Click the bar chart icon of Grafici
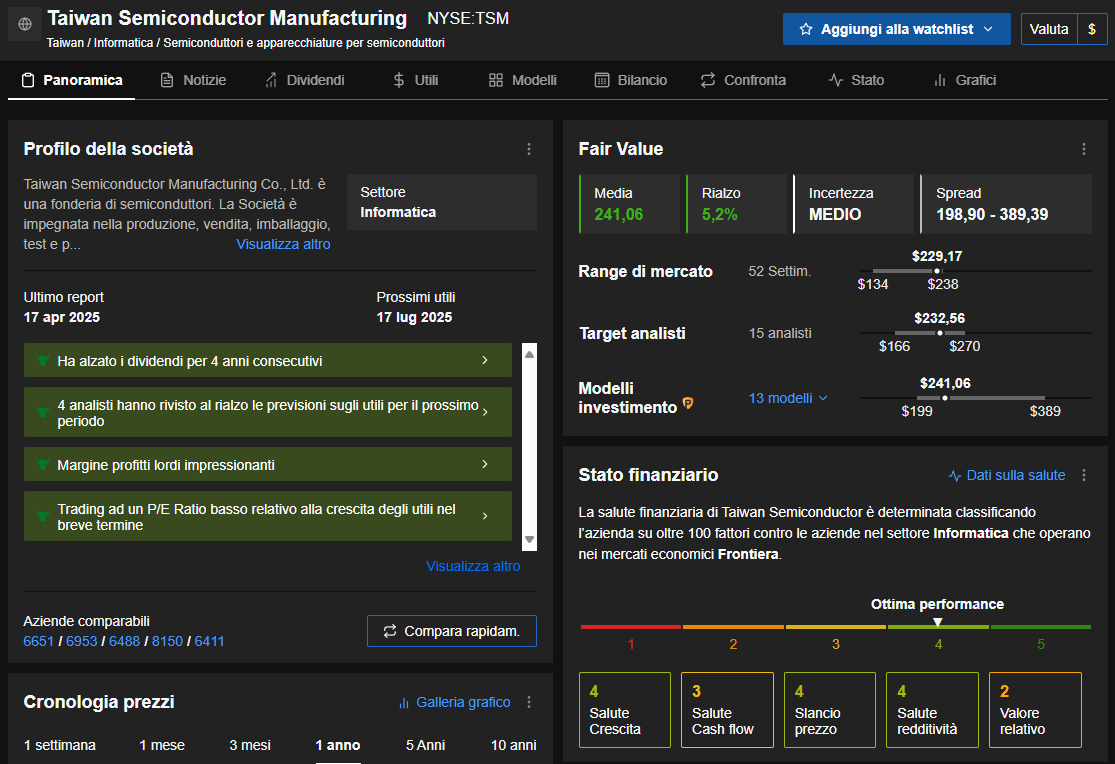This screenshot has height=764, width=1115. click(940, 80)
